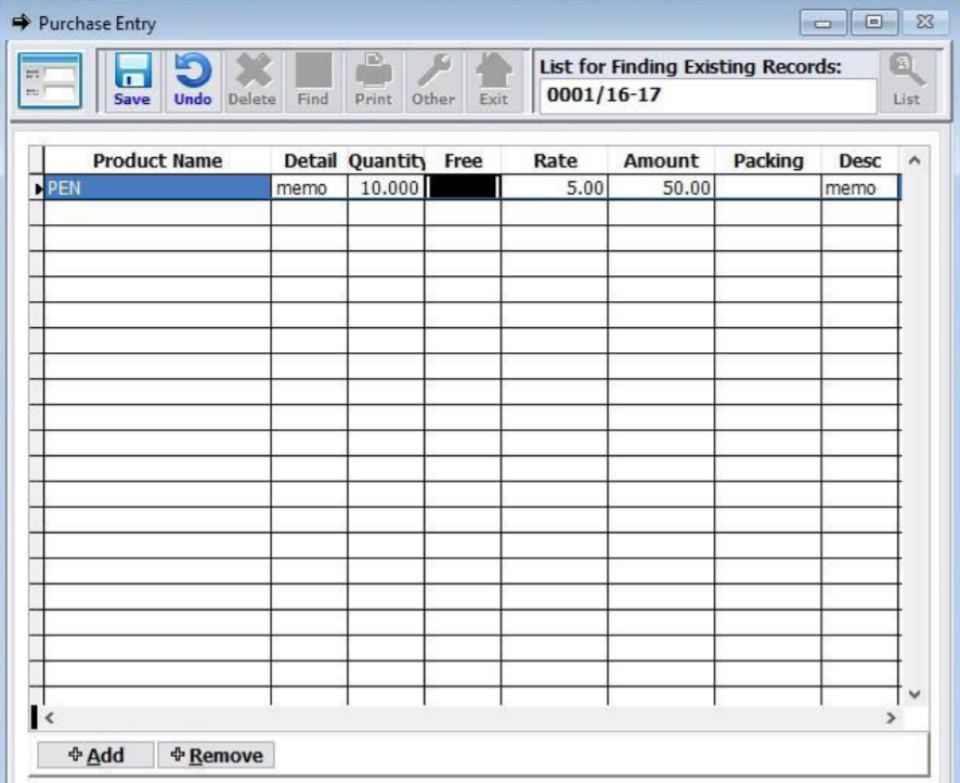Click the Quantity column header
This screenshot has width=960, height=783.
tap(386, 160)
